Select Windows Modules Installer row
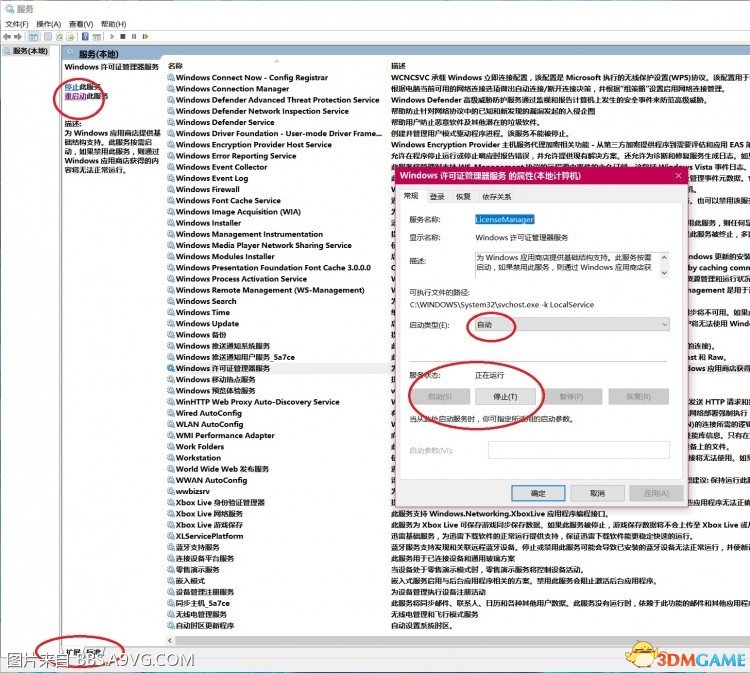This screenshot has height=673, width=750. pos(225,256)
